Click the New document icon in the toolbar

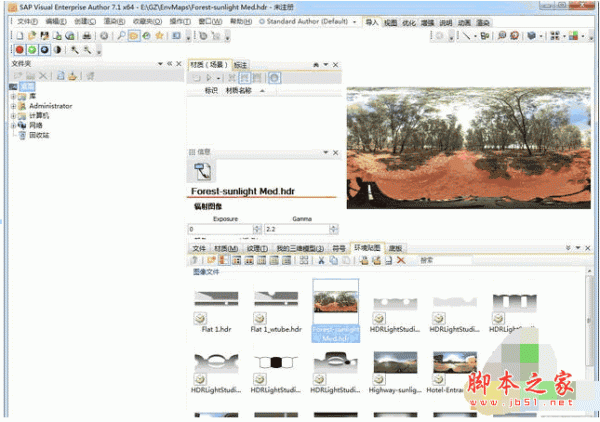[20, 36]
